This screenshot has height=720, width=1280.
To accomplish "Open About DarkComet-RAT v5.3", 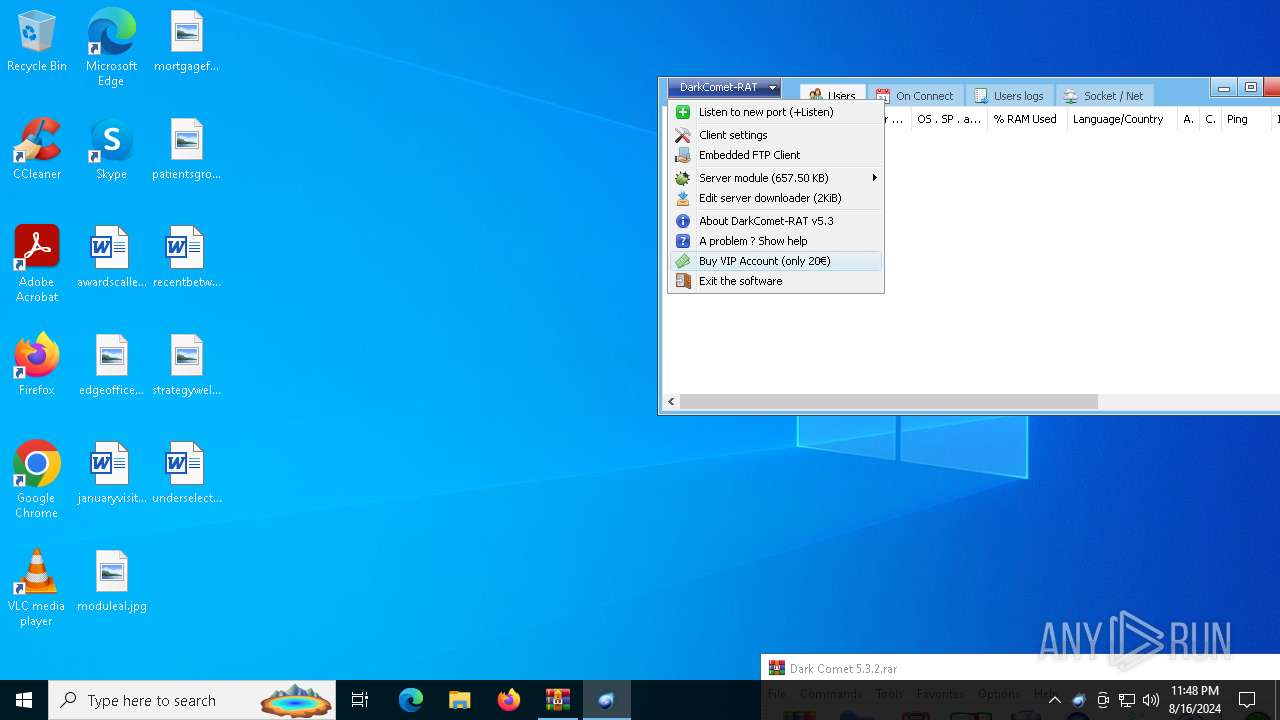I will [x=776, y=221].
